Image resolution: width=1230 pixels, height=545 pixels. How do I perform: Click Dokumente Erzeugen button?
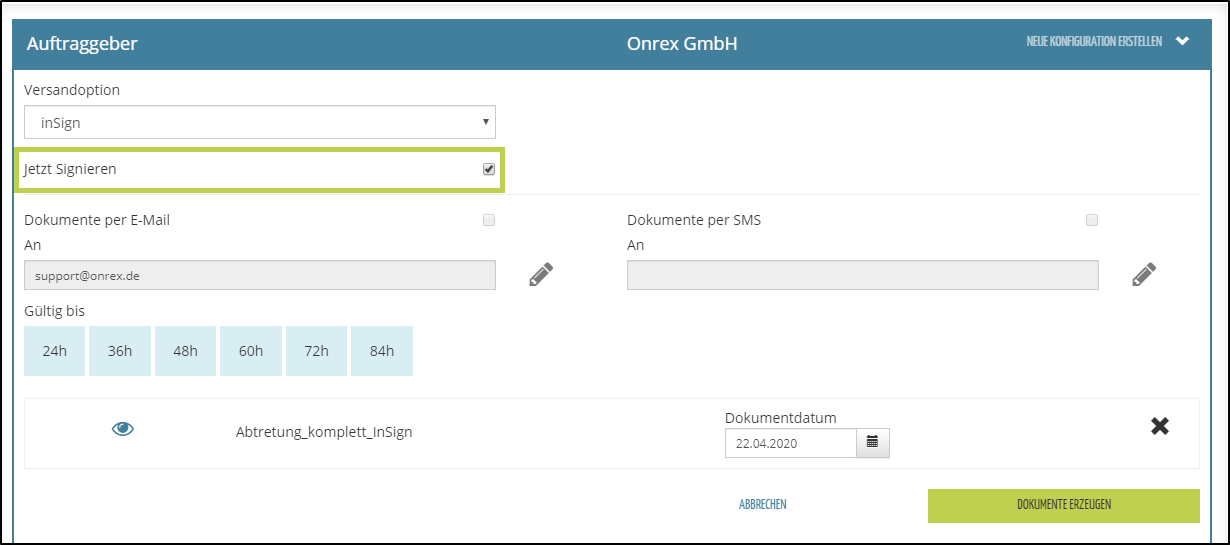[1063, 505]
